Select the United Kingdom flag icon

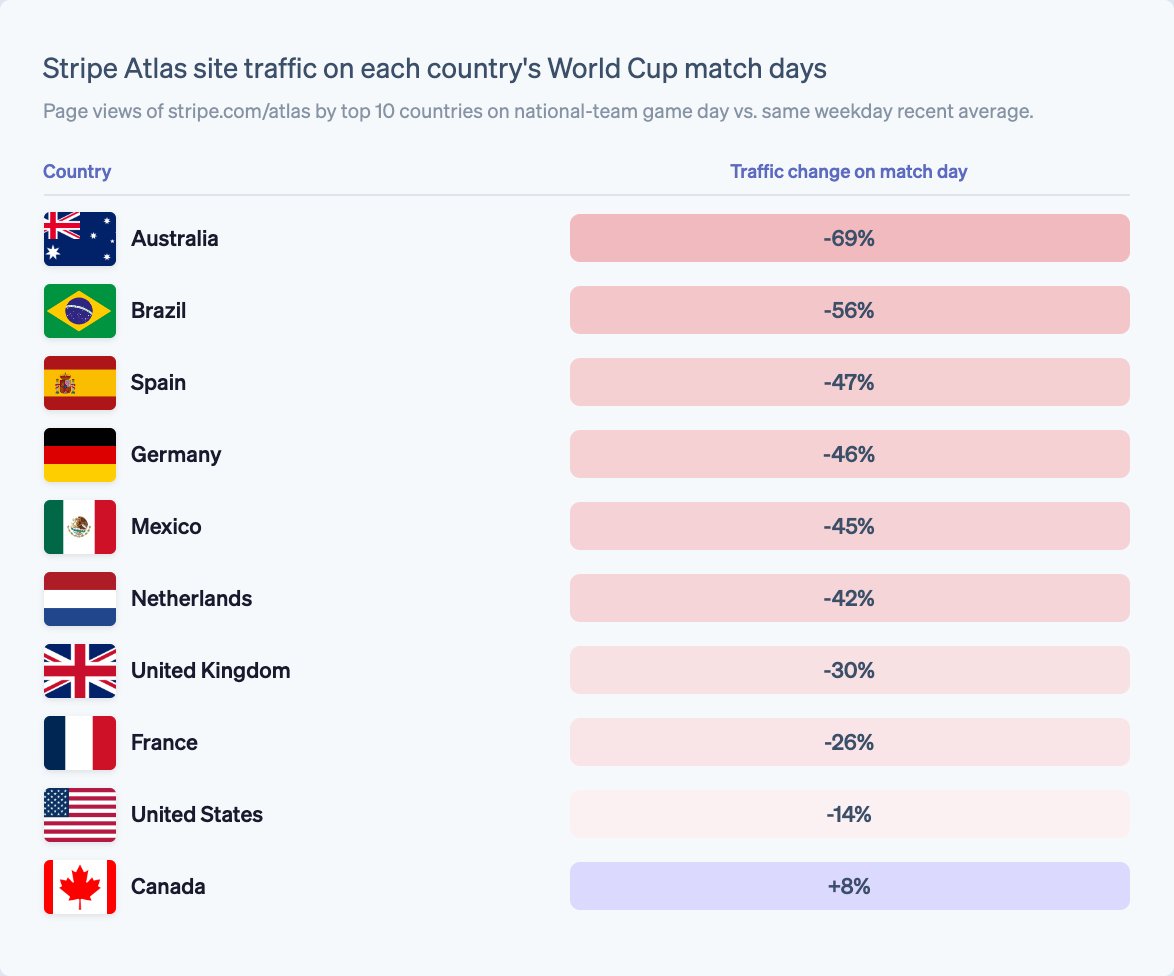pyautogui.click(x=80, y=671)
